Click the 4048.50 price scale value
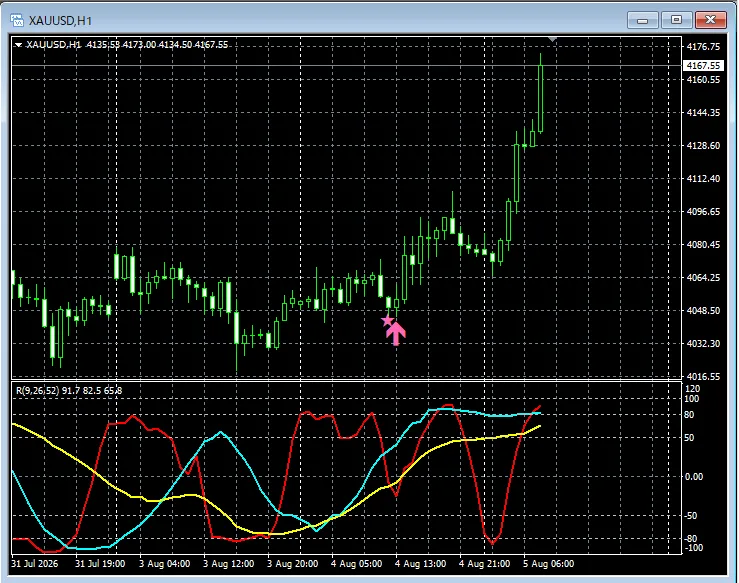 (x=703, y=310)
